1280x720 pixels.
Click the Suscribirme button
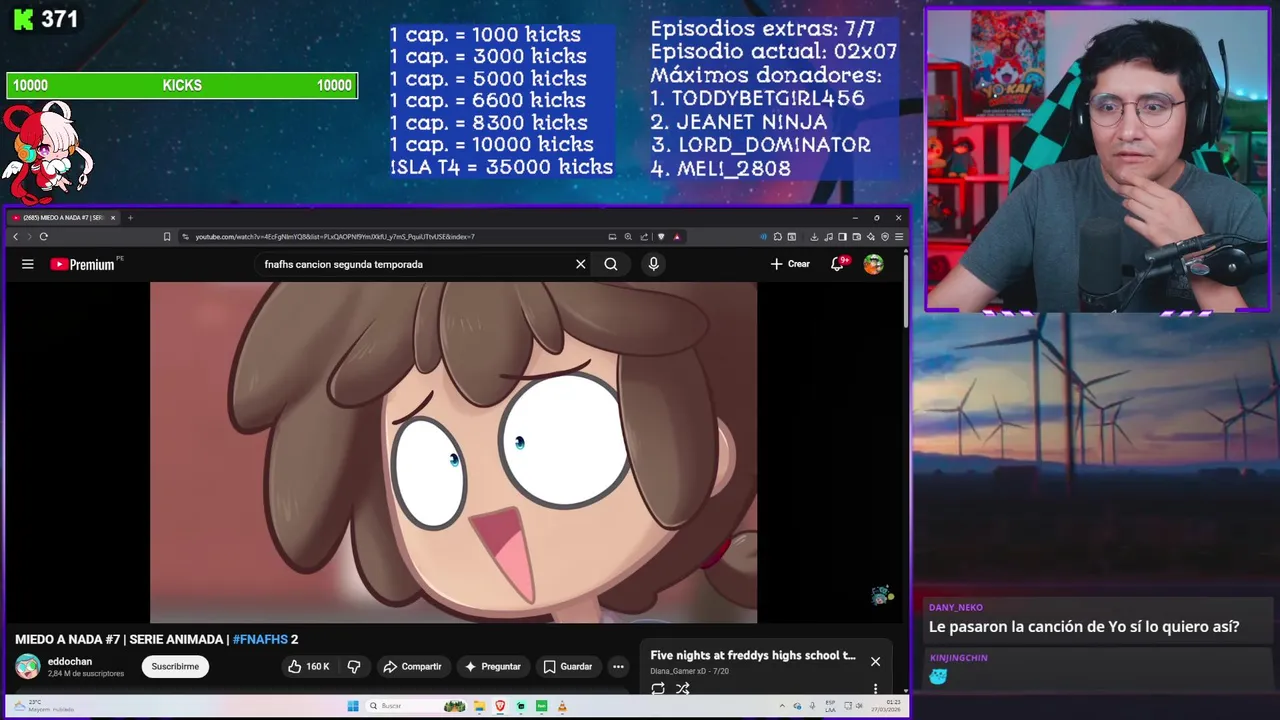tap(175, 667)
